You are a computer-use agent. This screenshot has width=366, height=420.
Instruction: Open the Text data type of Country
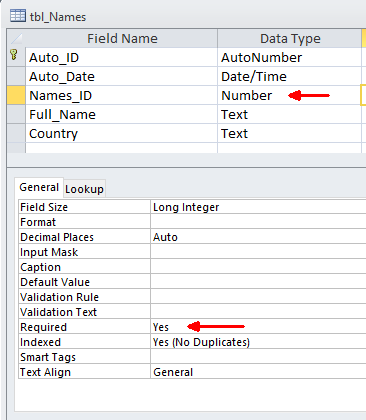click(290, 133)
